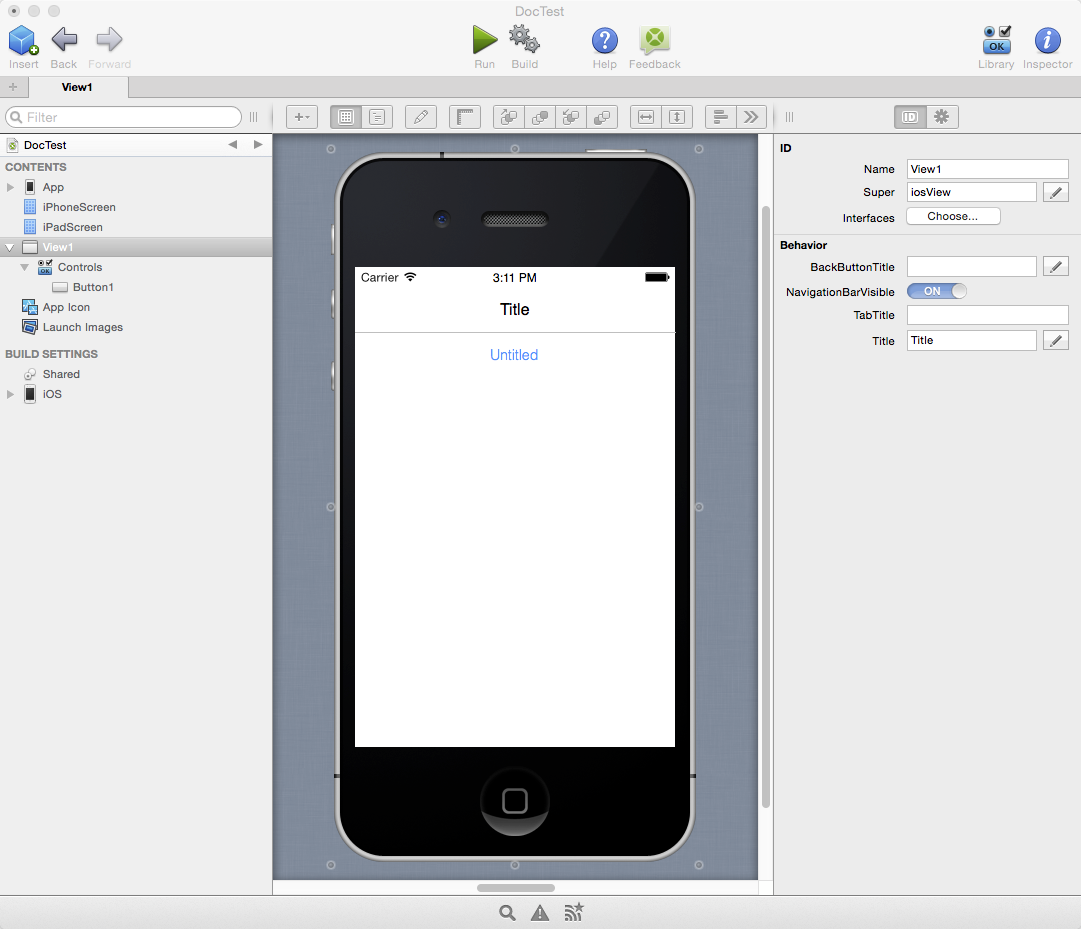Click the Run icon in toolbar

(x=485, y=40)
